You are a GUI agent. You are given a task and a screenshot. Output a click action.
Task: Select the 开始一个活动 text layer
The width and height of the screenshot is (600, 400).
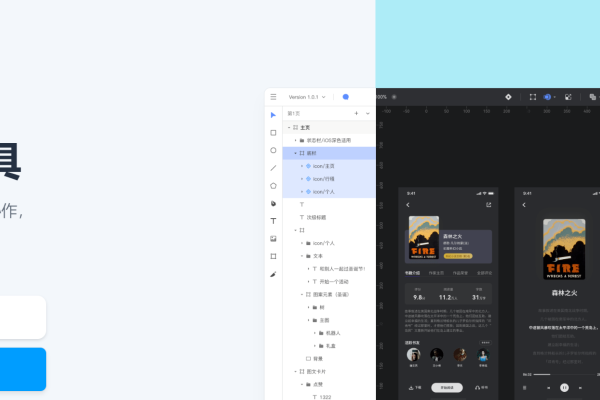pos(329,282)
